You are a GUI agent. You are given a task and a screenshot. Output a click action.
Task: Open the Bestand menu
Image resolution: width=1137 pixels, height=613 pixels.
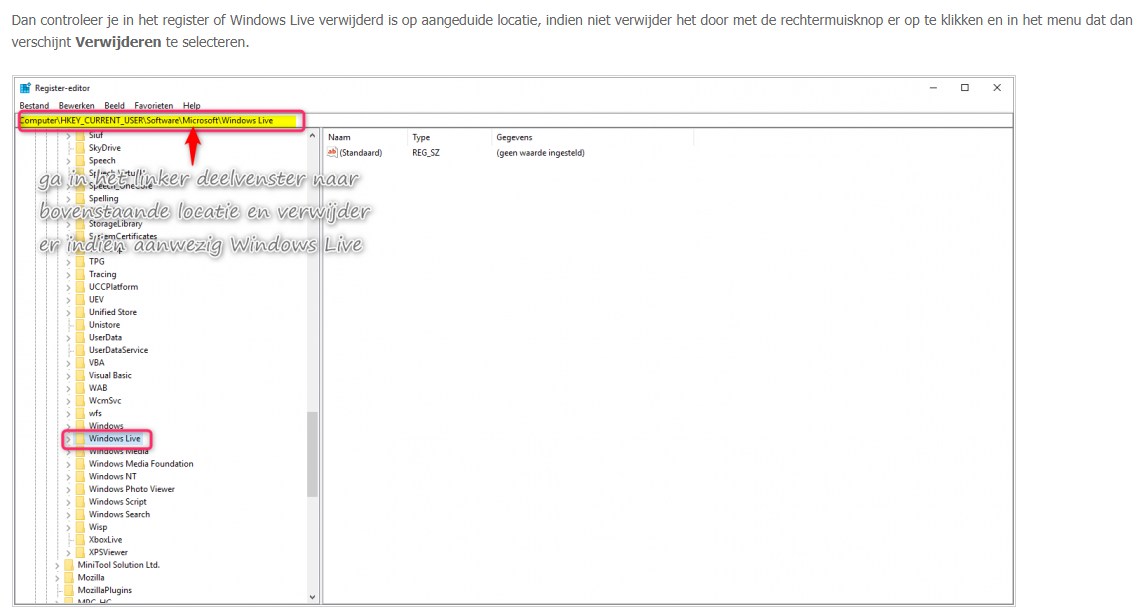pyautogui.click(x=34, y=106)
